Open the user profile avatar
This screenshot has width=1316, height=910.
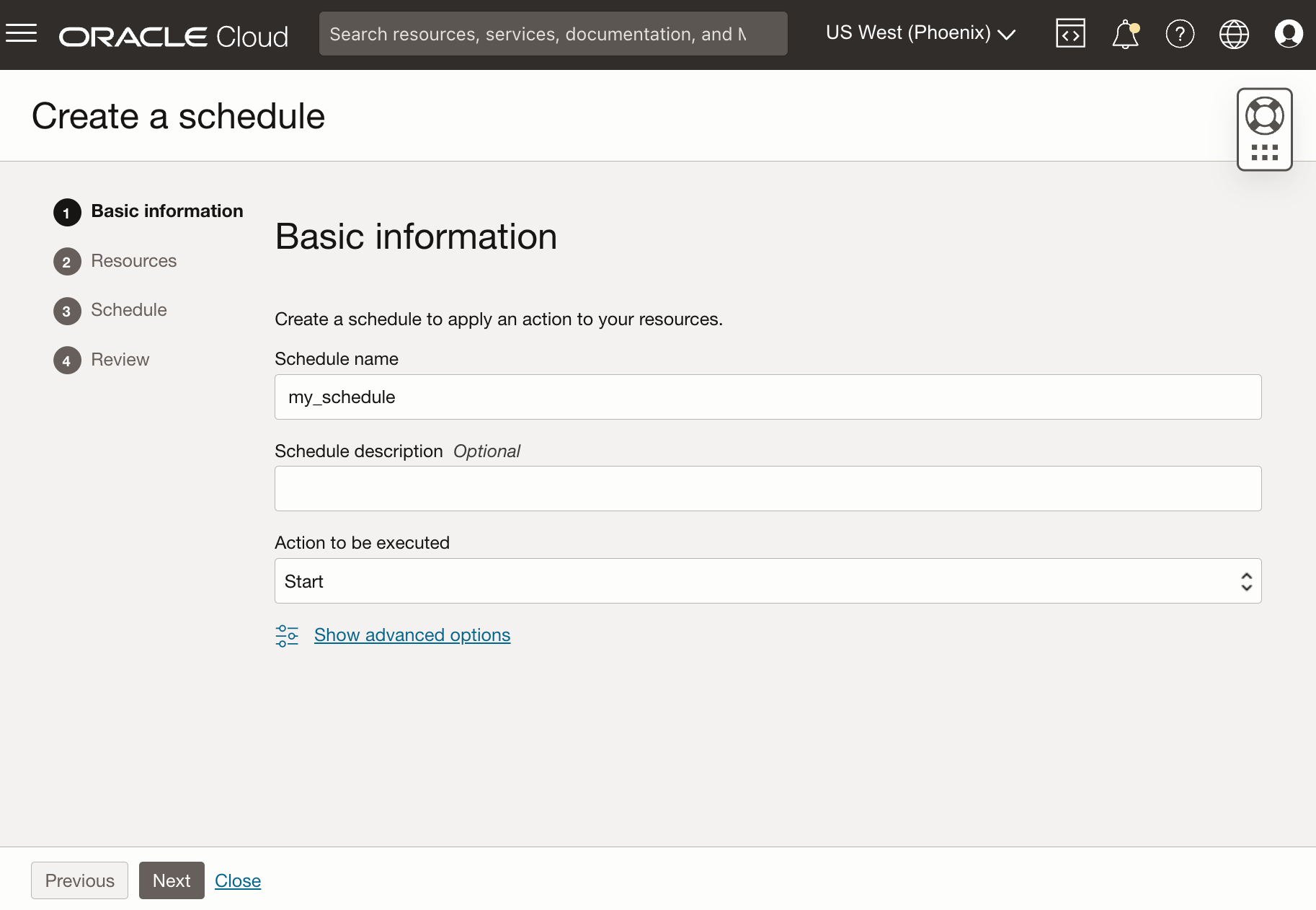1289,34
